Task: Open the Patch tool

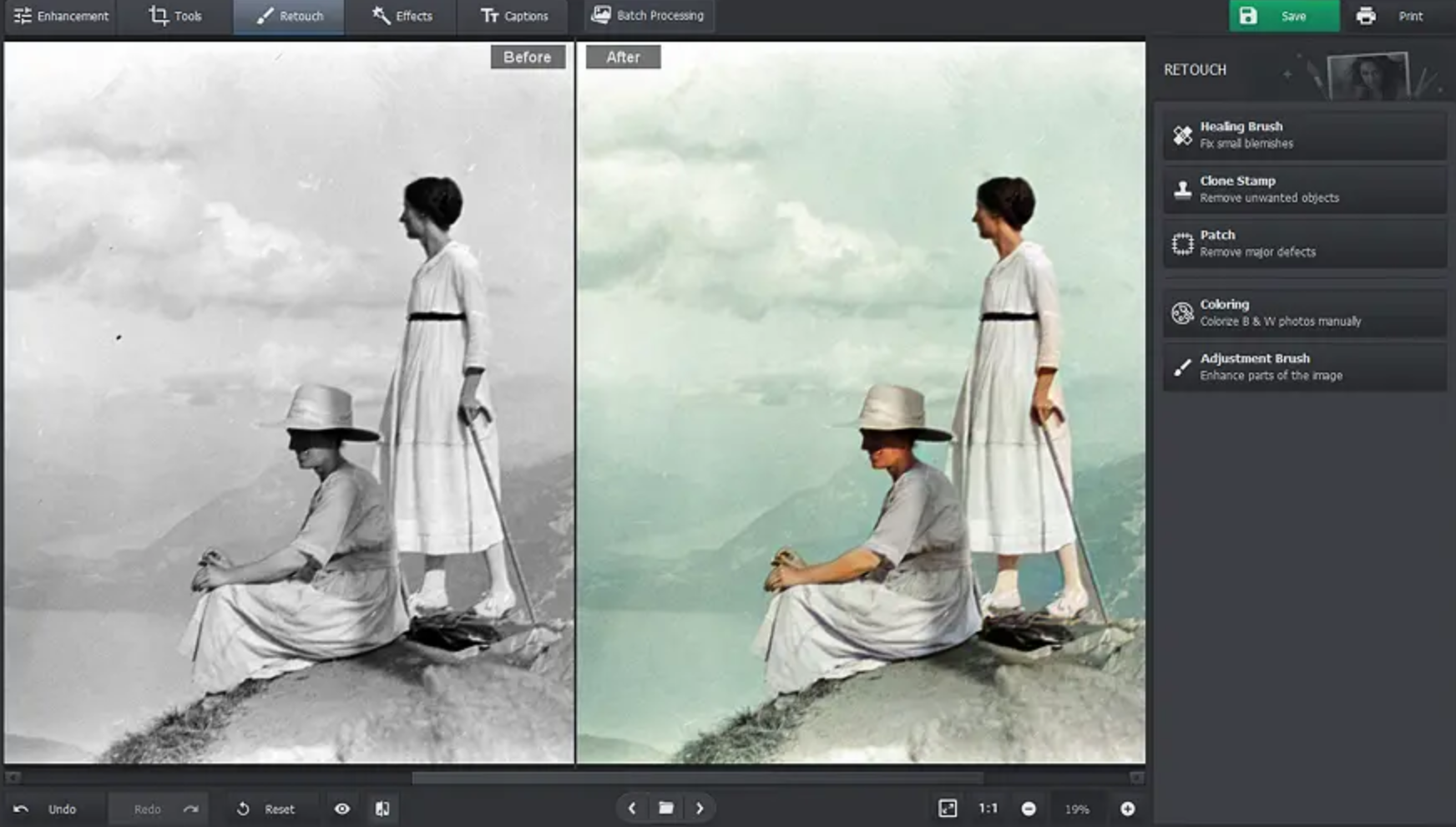Action: pos(1302,243)
